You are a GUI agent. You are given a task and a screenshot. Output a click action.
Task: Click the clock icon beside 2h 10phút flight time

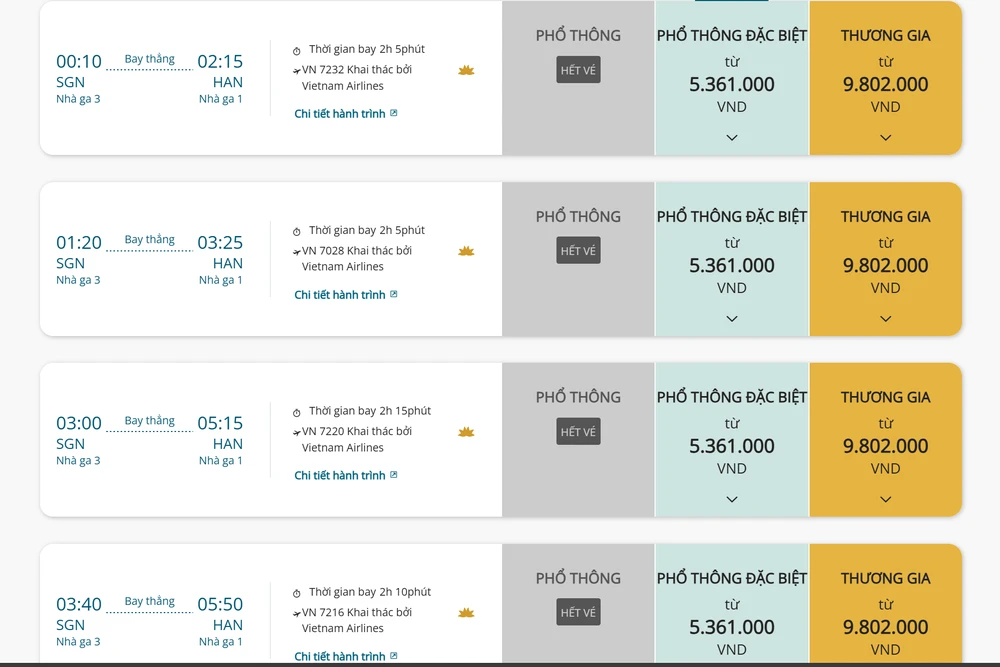297,593
